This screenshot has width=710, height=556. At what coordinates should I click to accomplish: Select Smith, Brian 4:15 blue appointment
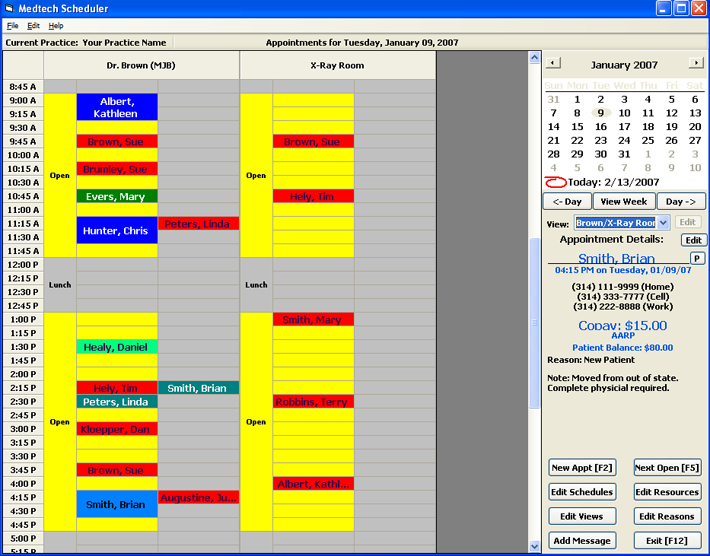[x=117, y=504]
